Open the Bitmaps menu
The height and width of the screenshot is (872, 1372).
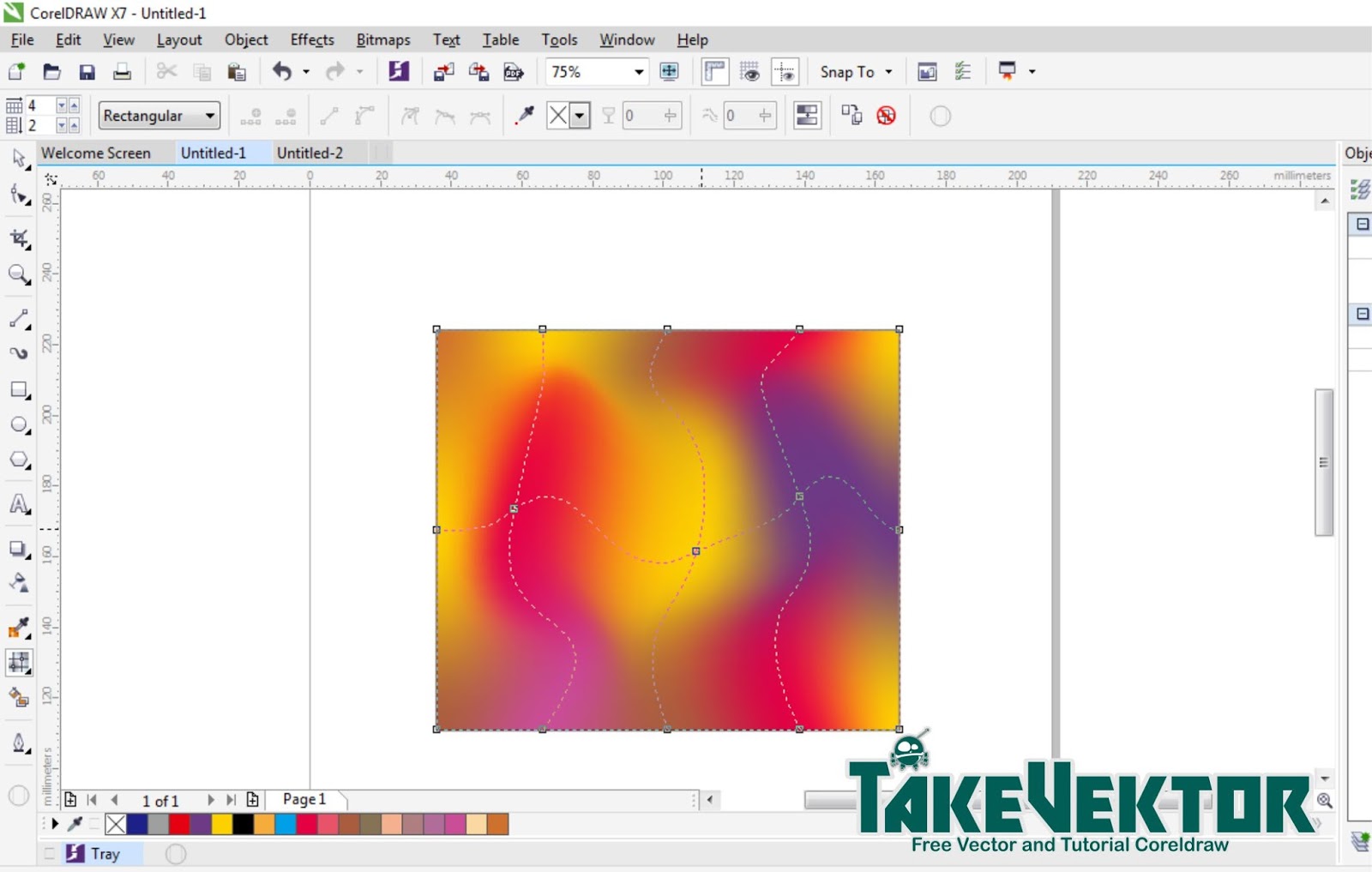pyautogui.click(x=382, y=39)
